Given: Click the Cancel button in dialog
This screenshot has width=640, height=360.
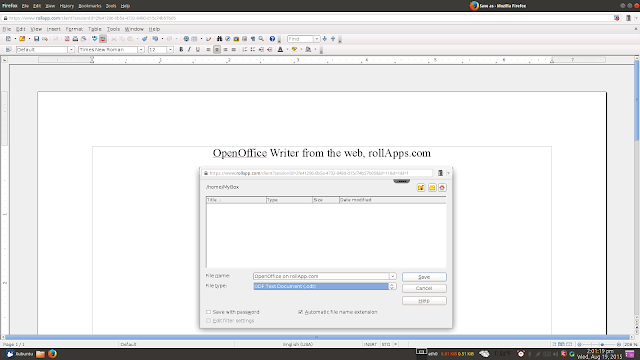Looking at the screenshot, I should 424,288.
